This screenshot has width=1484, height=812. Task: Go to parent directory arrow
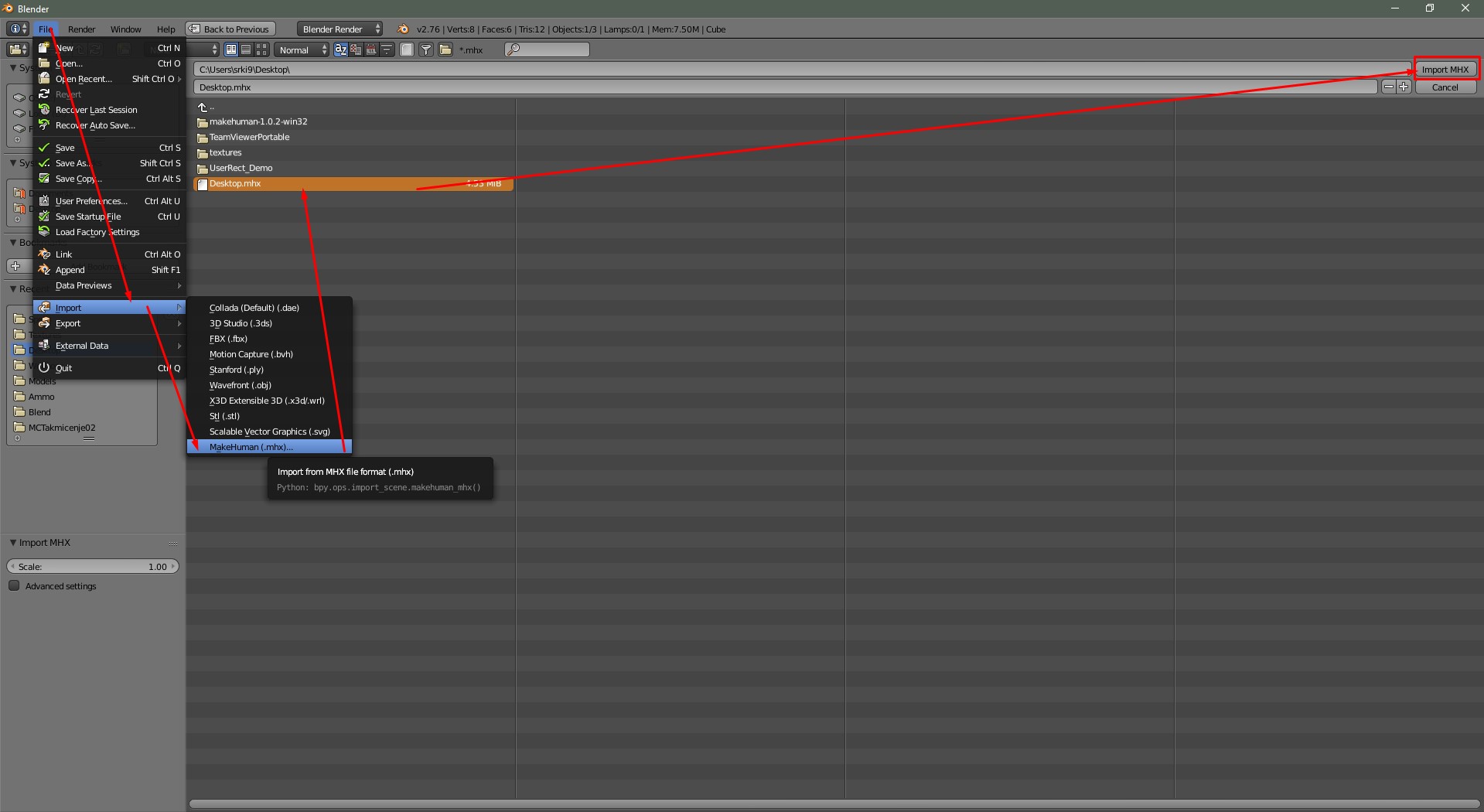(x=203, y=107)
